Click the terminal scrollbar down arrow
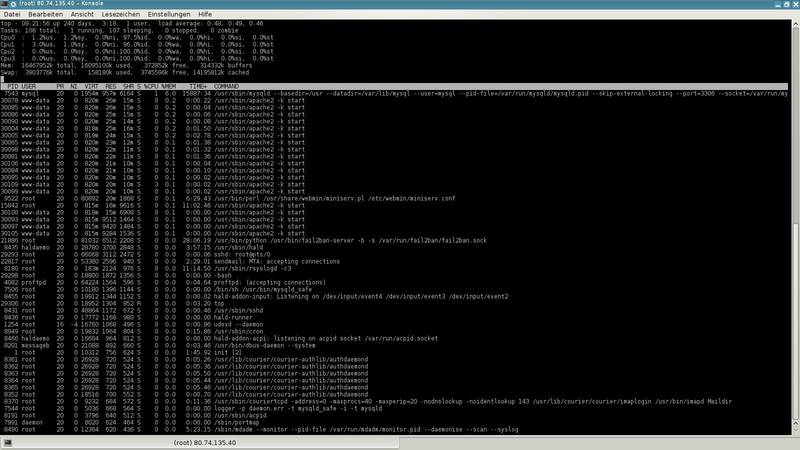Image resolution: width=800 pixels, height=450 pixels. click(795, 431)
